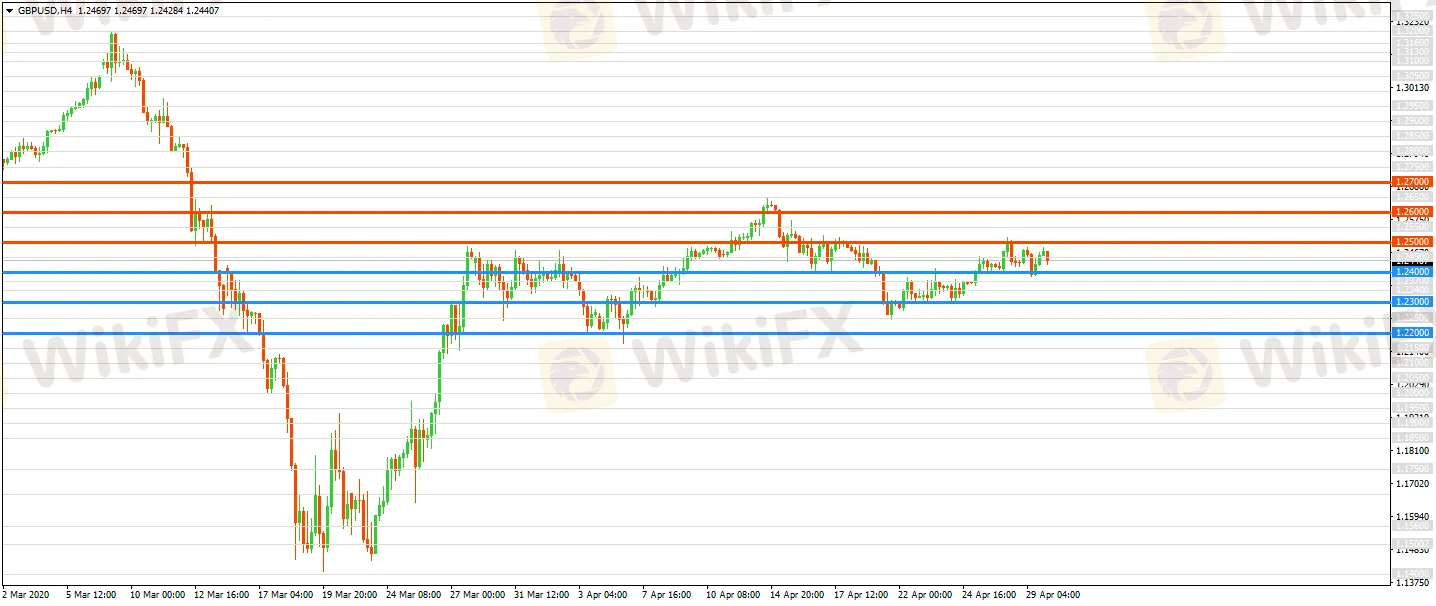Click the dropdown triangle beside GBPUSD,H4
Viewport: 1436px width, 606px height.
coord(10,11)
